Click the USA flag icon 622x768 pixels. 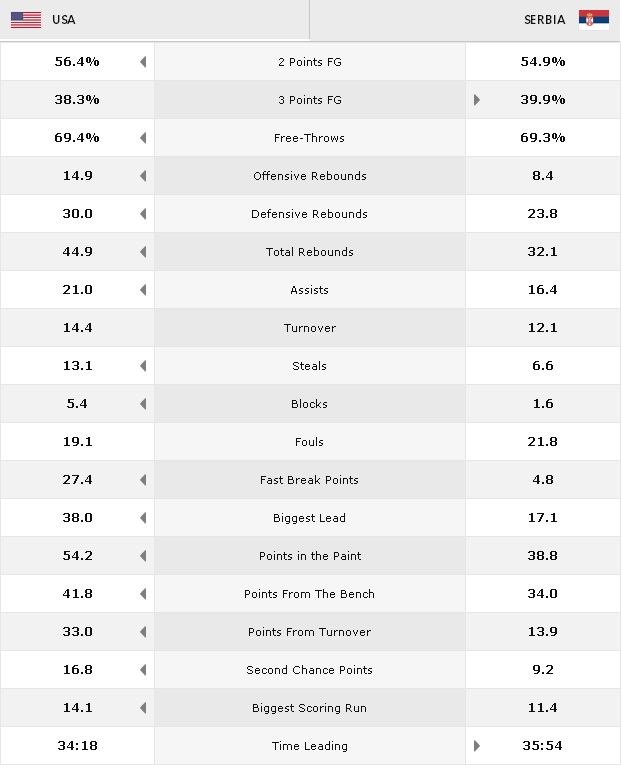pyautogui.click(x=26, y=20)
